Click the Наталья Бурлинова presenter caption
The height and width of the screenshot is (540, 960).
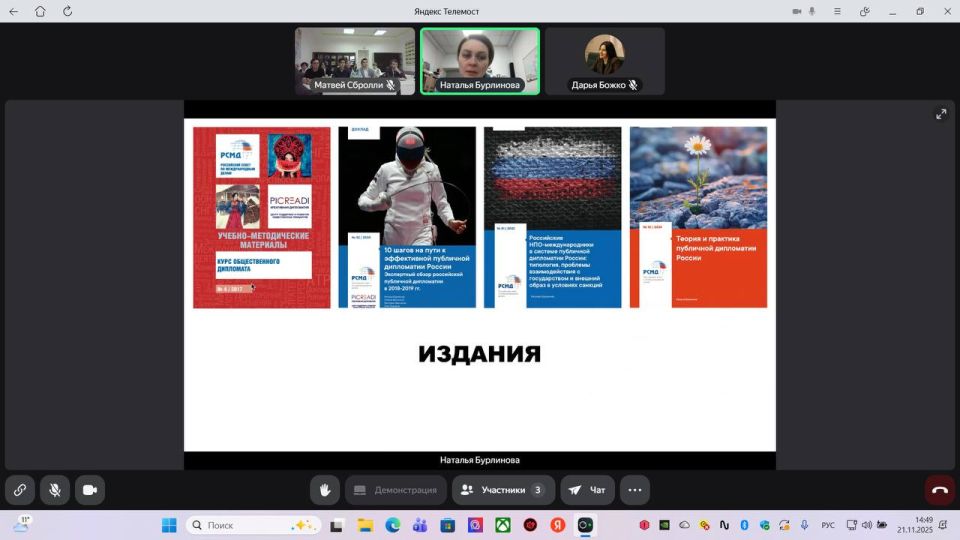(479, 460)
